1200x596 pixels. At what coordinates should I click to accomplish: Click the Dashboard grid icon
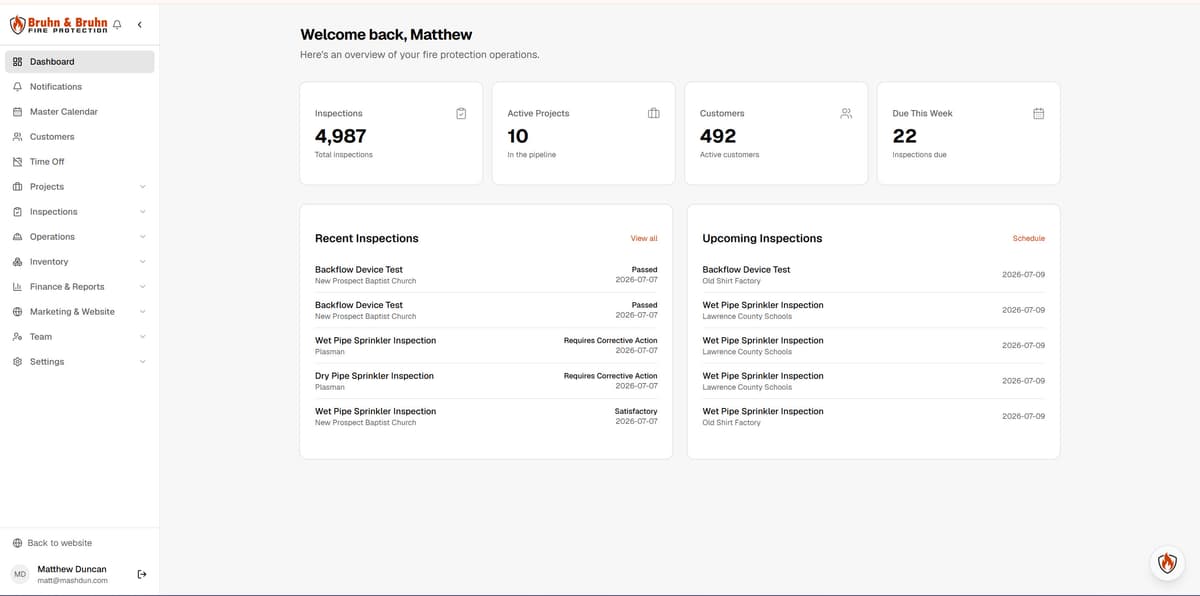[x=17, y=62]
